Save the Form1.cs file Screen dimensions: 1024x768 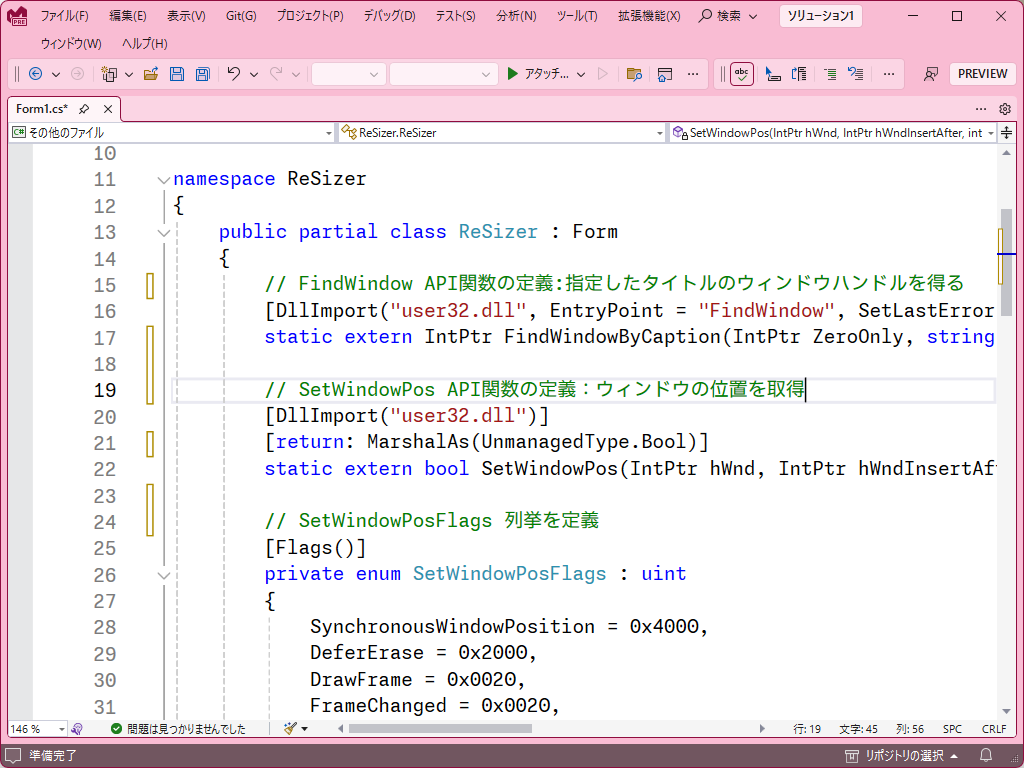[x=177, y=73]
